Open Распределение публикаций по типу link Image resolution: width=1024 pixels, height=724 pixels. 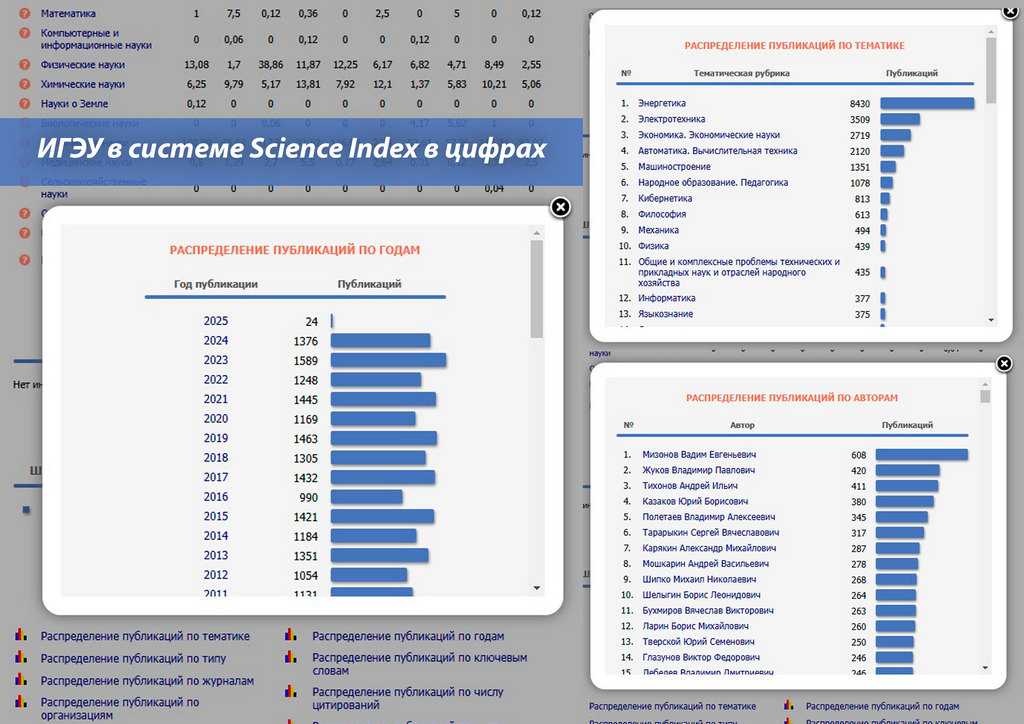click(133, 659)
